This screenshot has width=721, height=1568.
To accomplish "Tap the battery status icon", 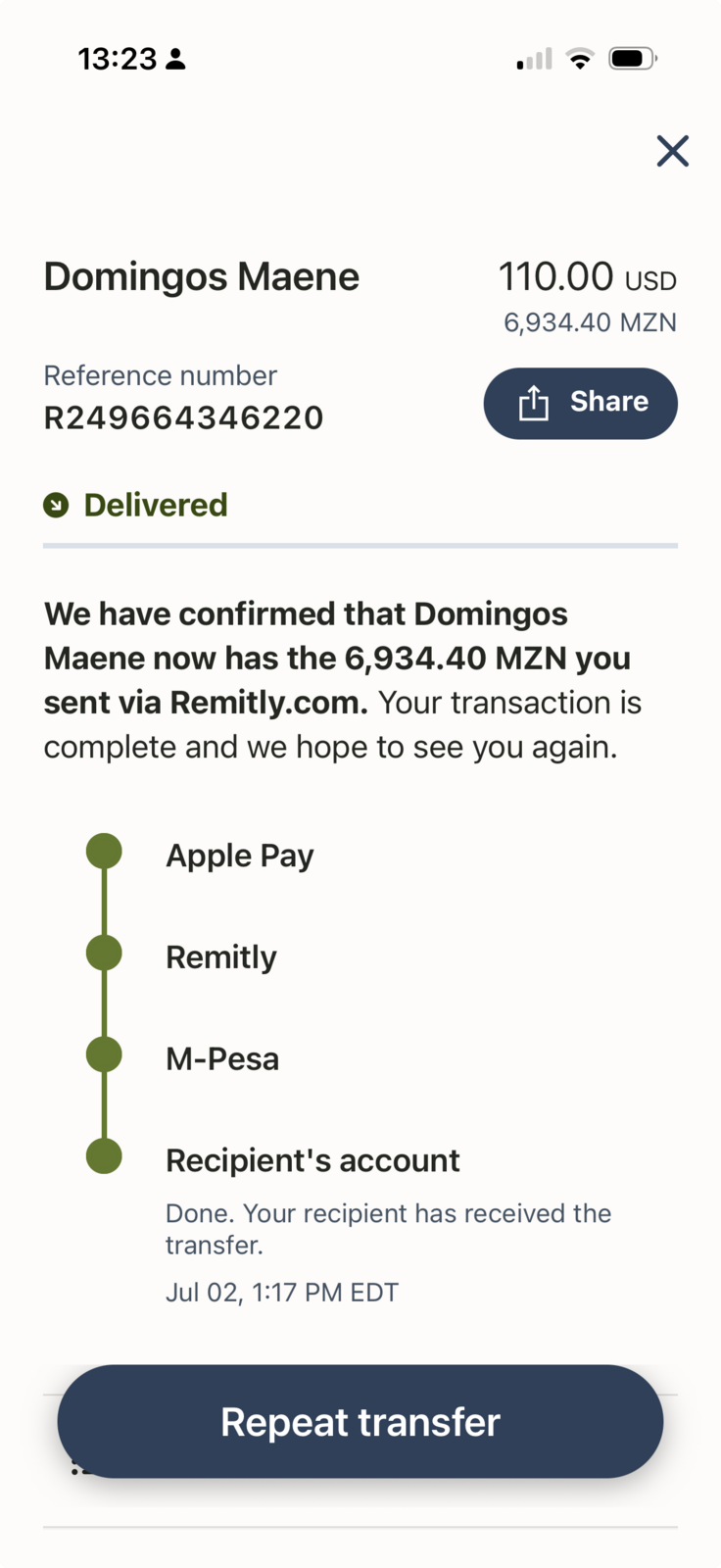I will pos(633,59).
